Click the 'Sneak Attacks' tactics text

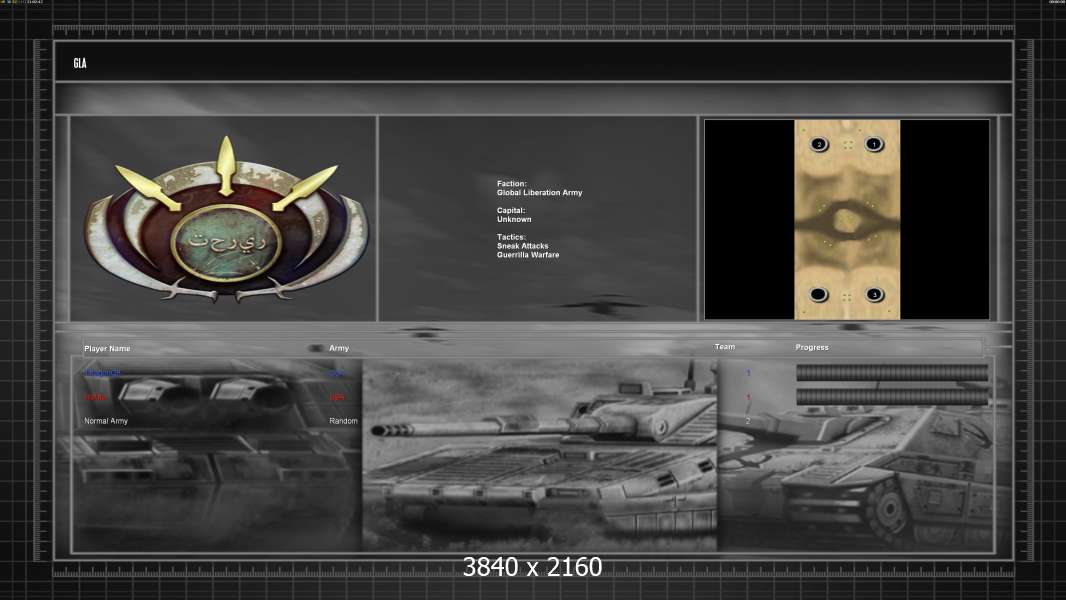(x=522, y=246)
